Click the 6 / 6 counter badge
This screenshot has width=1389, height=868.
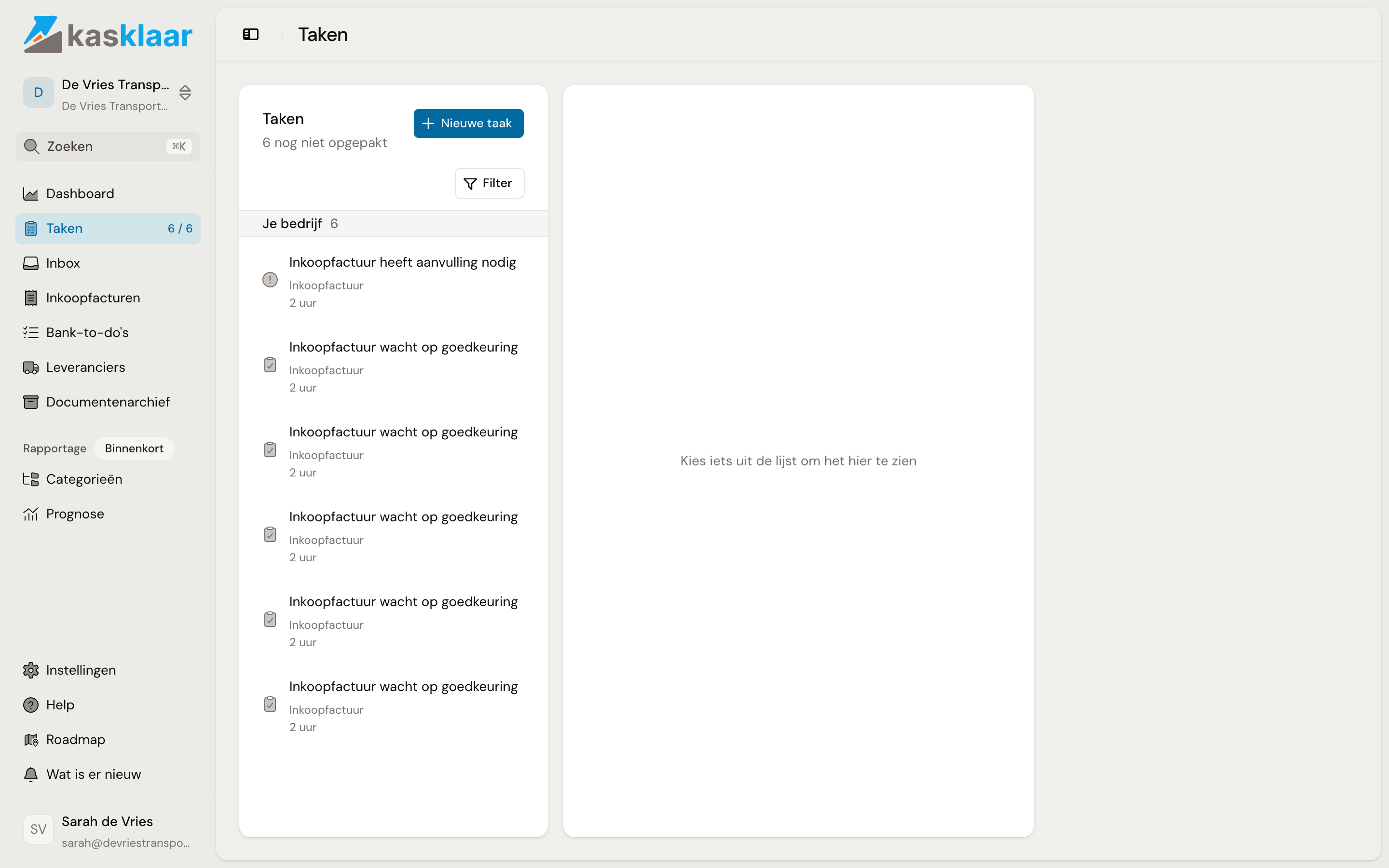(x=180, y=229)
